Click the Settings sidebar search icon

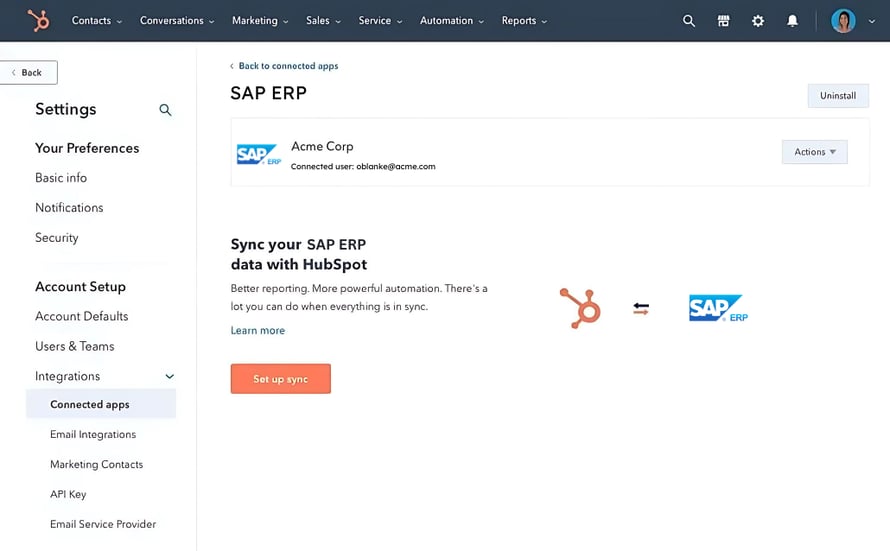pos(165,110)
